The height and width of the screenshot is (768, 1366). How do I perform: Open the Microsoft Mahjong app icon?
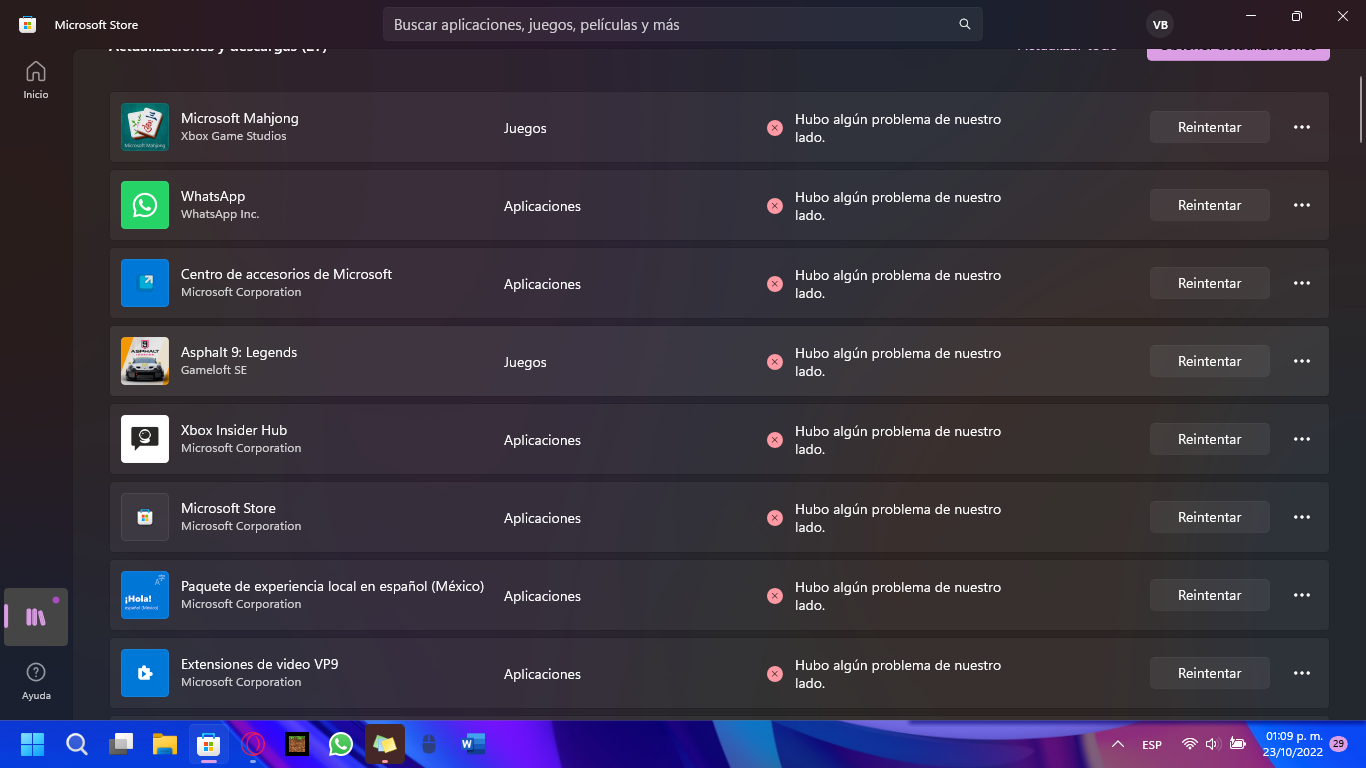pyautogui.click(x=145, y=127)
